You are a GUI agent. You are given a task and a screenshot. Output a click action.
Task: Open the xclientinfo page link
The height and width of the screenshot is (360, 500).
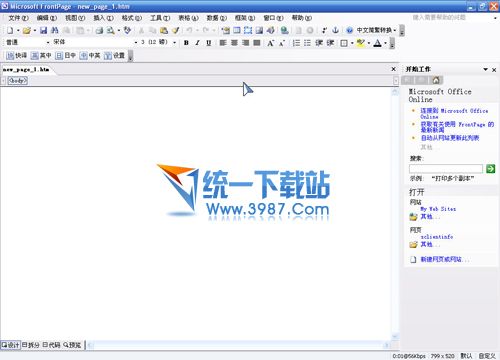coord(437,237)
